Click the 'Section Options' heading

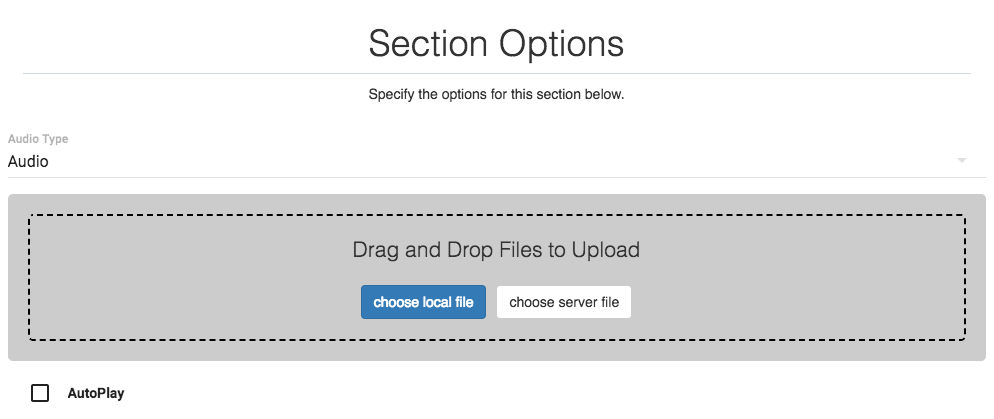(496, 44)
